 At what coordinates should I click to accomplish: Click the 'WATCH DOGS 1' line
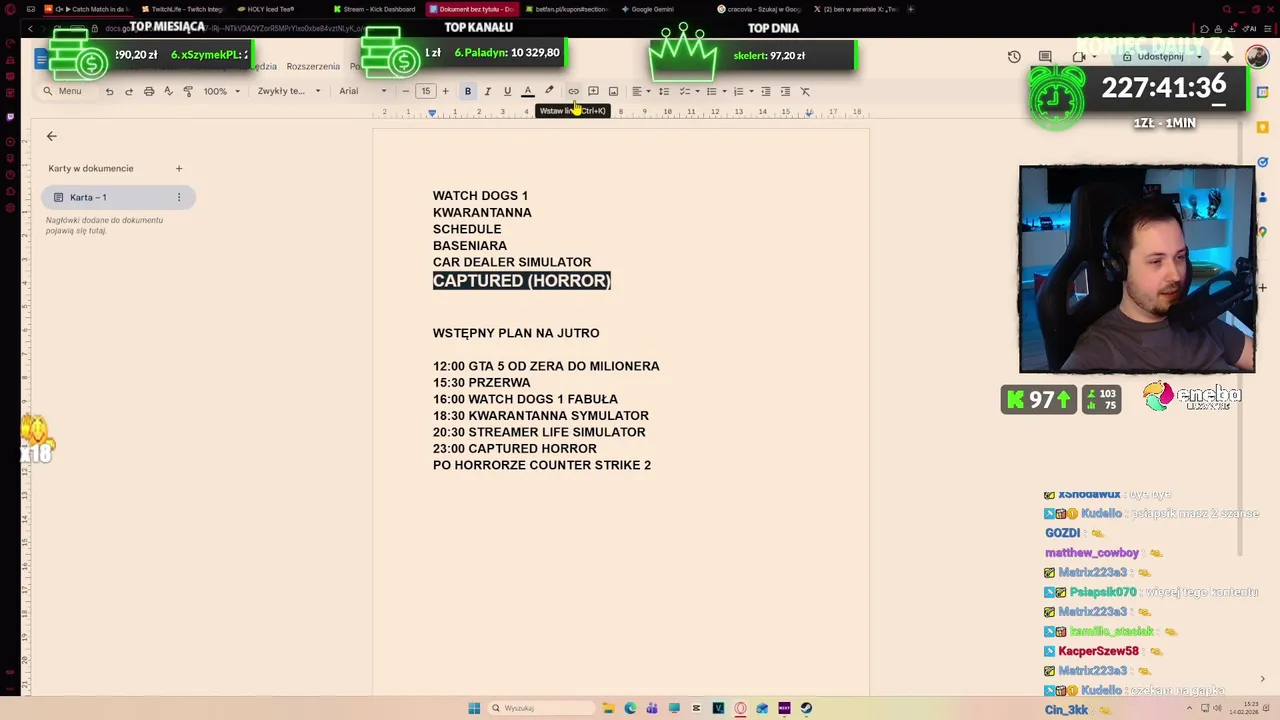[x=480, y=196]
